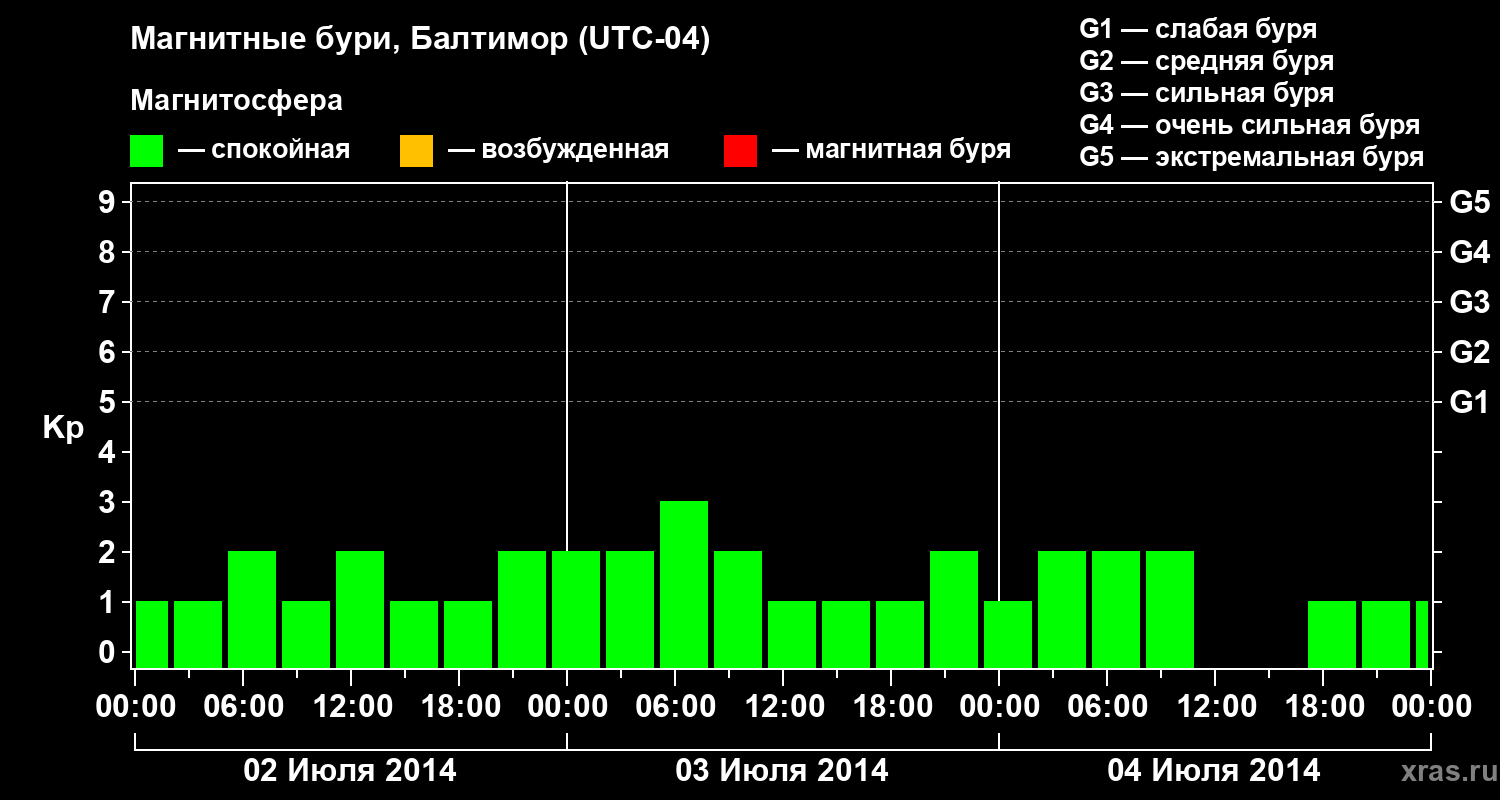Select the tallest green bar reaching Kp 3

[684, 584]
